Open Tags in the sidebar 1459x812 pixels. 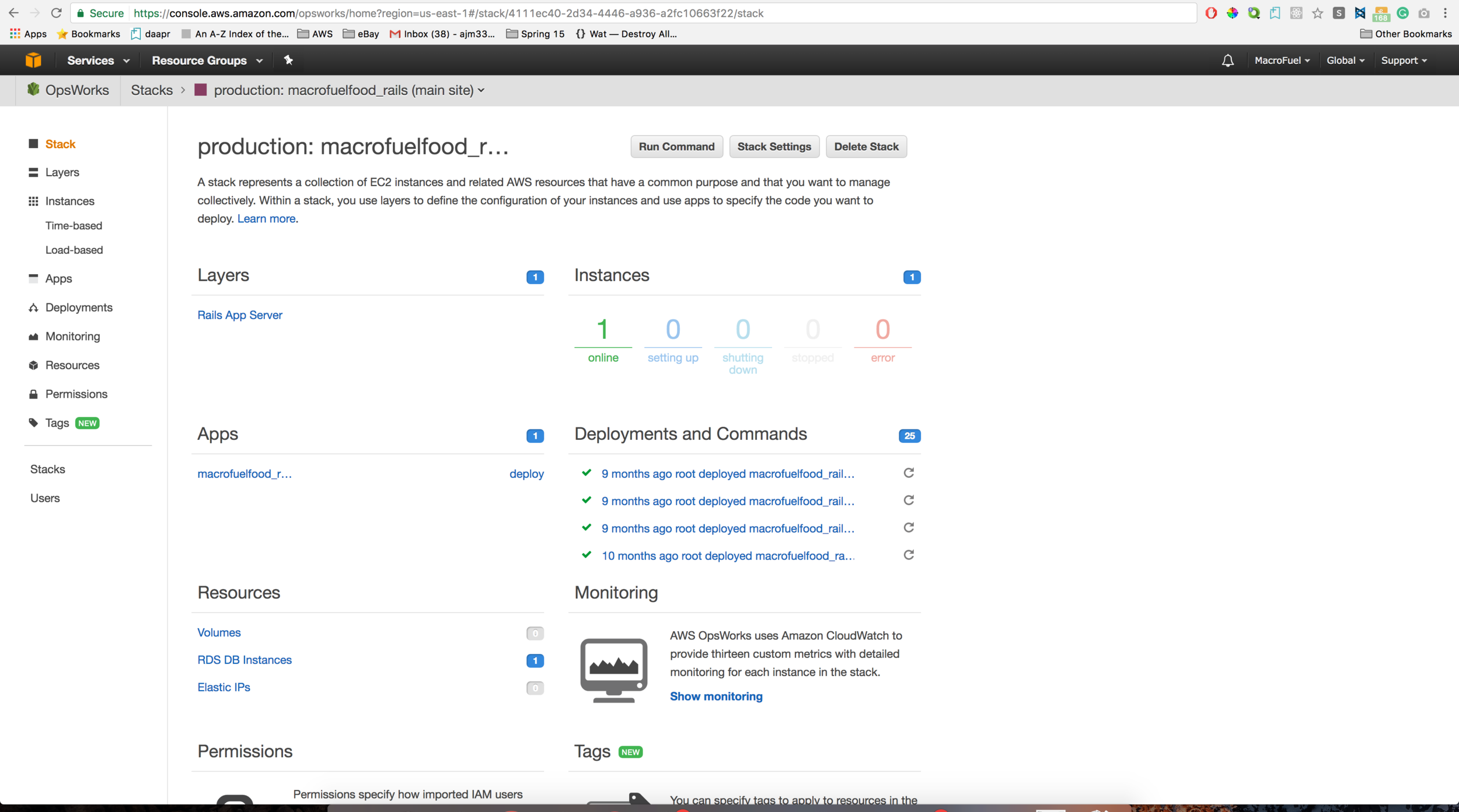click(x=57, y=423)
